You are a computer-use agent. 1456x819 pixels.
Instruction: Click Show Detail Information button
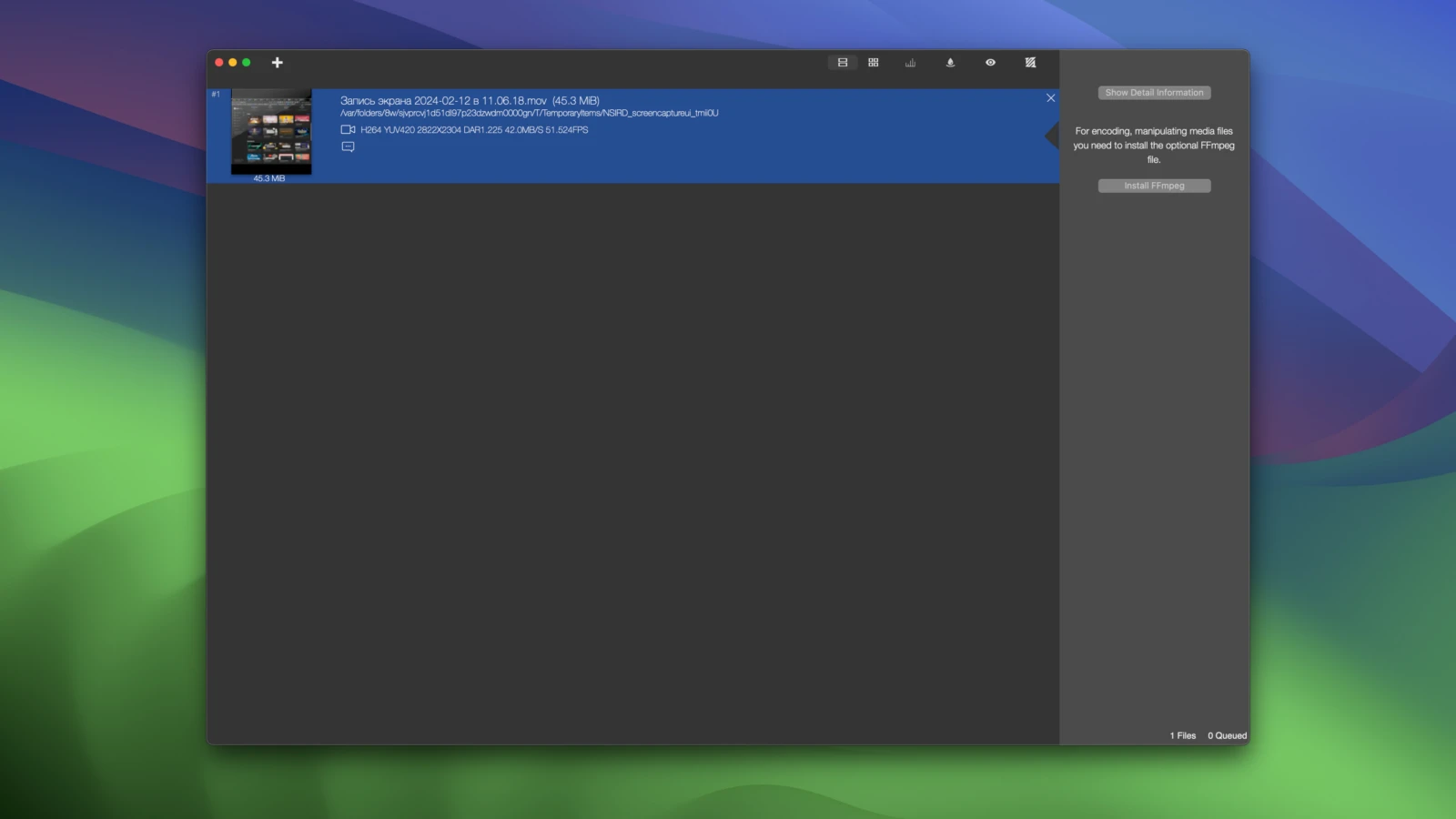pyautogui.click(x=1154, y=93)
